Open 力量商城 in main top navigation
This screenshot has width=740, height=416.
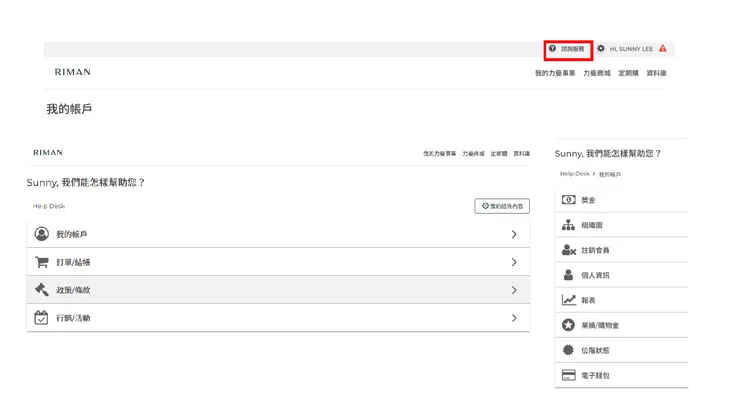pyautogui.click(x=597, y=73)
